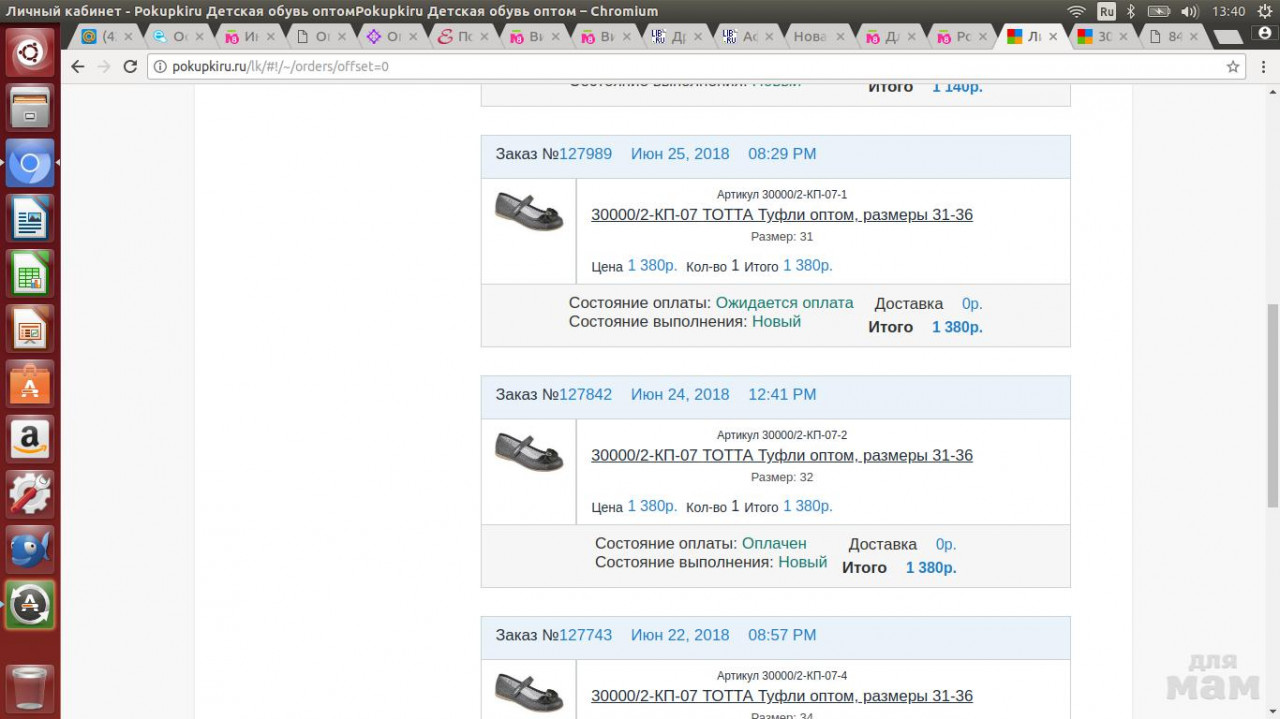Open the system clock menu showing 13:40
Image resolution: width=1280 pixels, height=719 pixels.
(1228, 11)
